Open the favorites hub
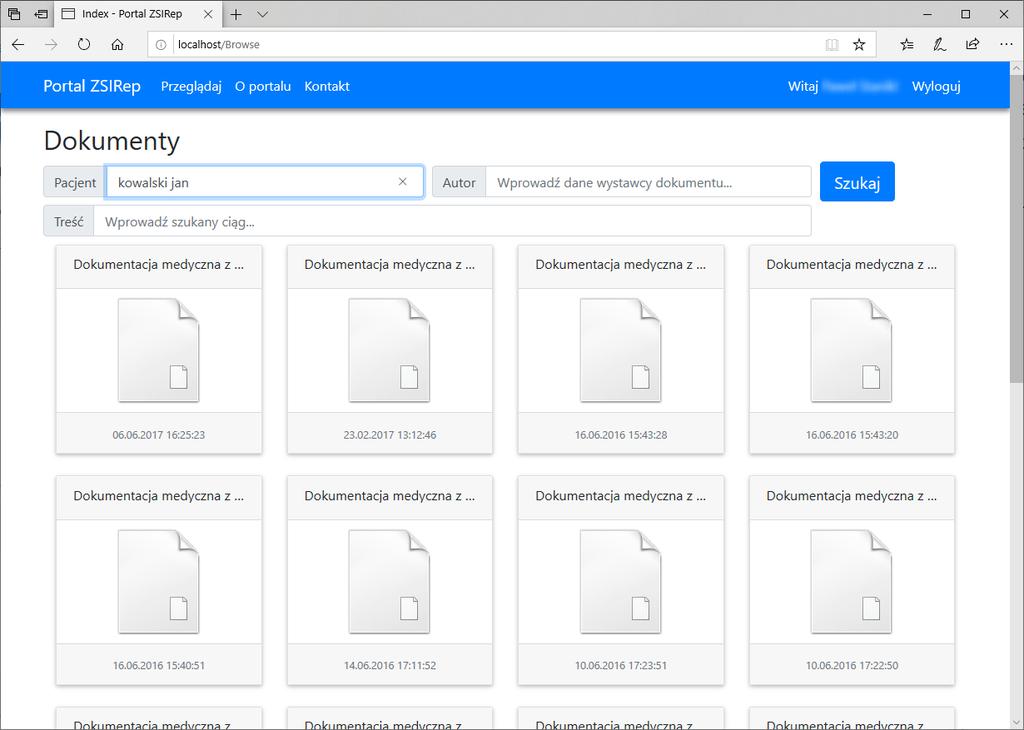This screenshot has width=1024, height=730. (907, 44)
